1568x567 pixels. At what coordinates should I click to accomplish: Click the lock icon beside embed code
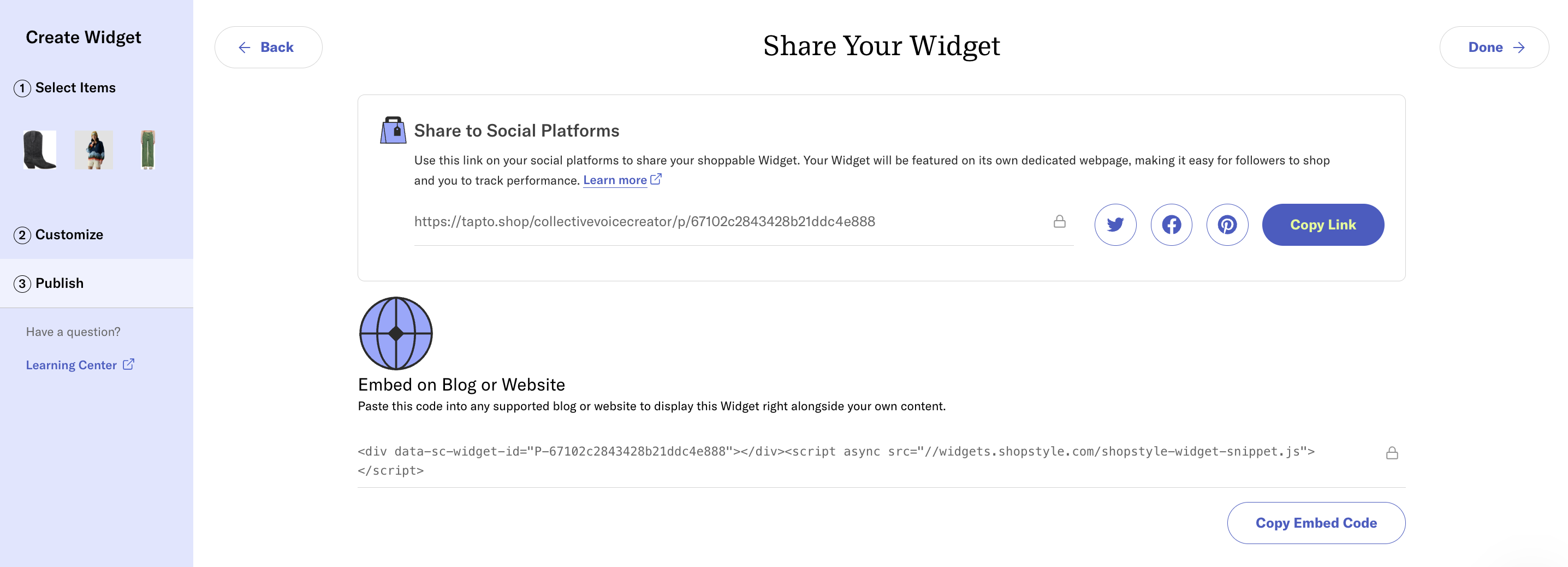(1392, 452)
